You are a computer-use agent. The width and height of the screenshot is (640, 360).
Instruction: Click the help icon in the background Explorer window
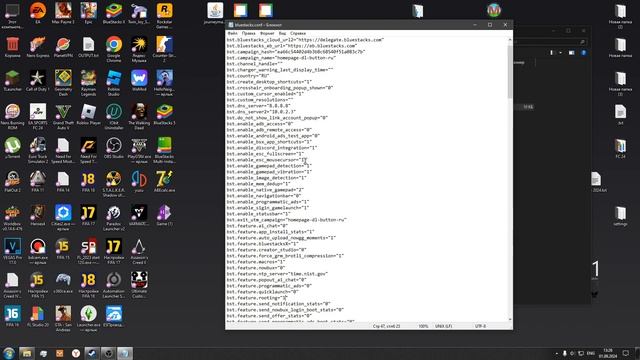coord(584,53)
